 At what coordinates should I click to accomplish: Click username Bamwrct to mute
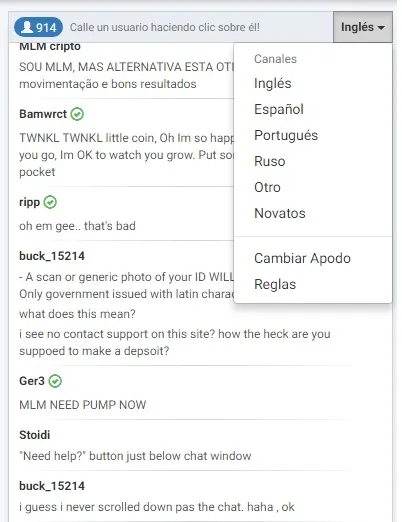coord(43,114)
